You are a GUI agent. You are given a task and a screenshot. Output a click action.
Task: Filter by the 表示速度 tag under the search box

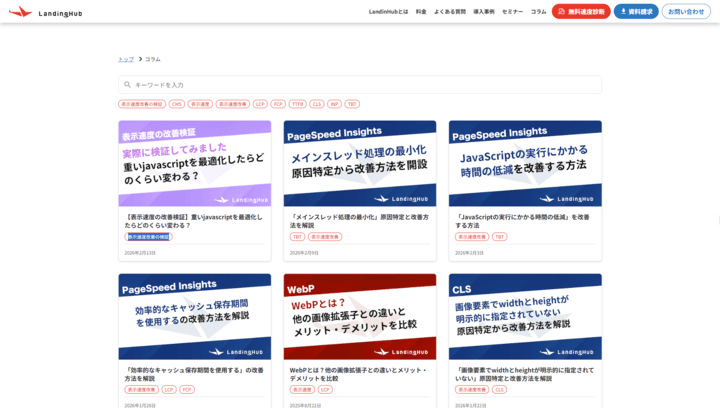click(x=200, y=104)
